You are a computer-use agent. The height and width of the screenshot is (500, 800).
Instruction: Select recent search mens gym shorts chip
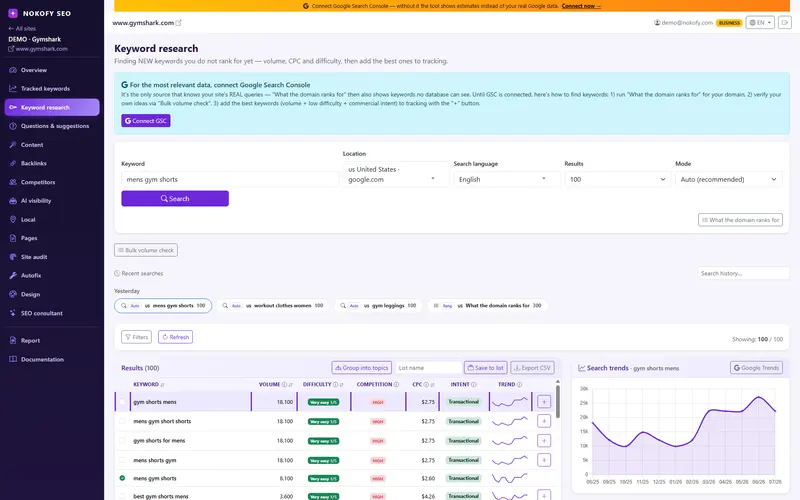click(163, 306)
